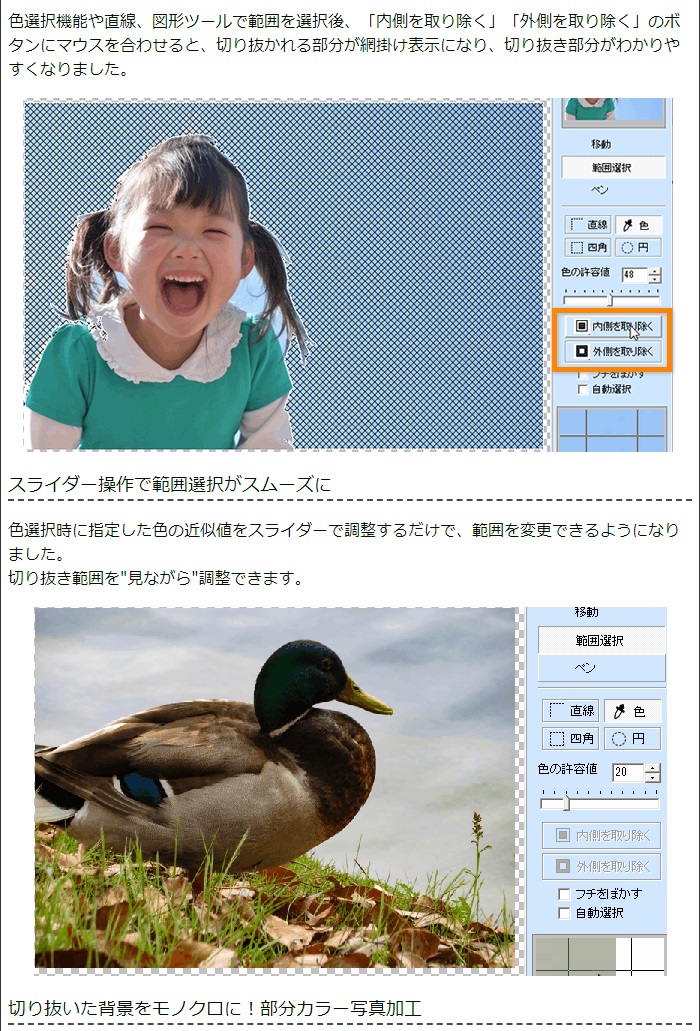Click the grey grid preview below 自動選択 near duck
This screenshot has width=700, height=1031.
click(x=599, y=955)
